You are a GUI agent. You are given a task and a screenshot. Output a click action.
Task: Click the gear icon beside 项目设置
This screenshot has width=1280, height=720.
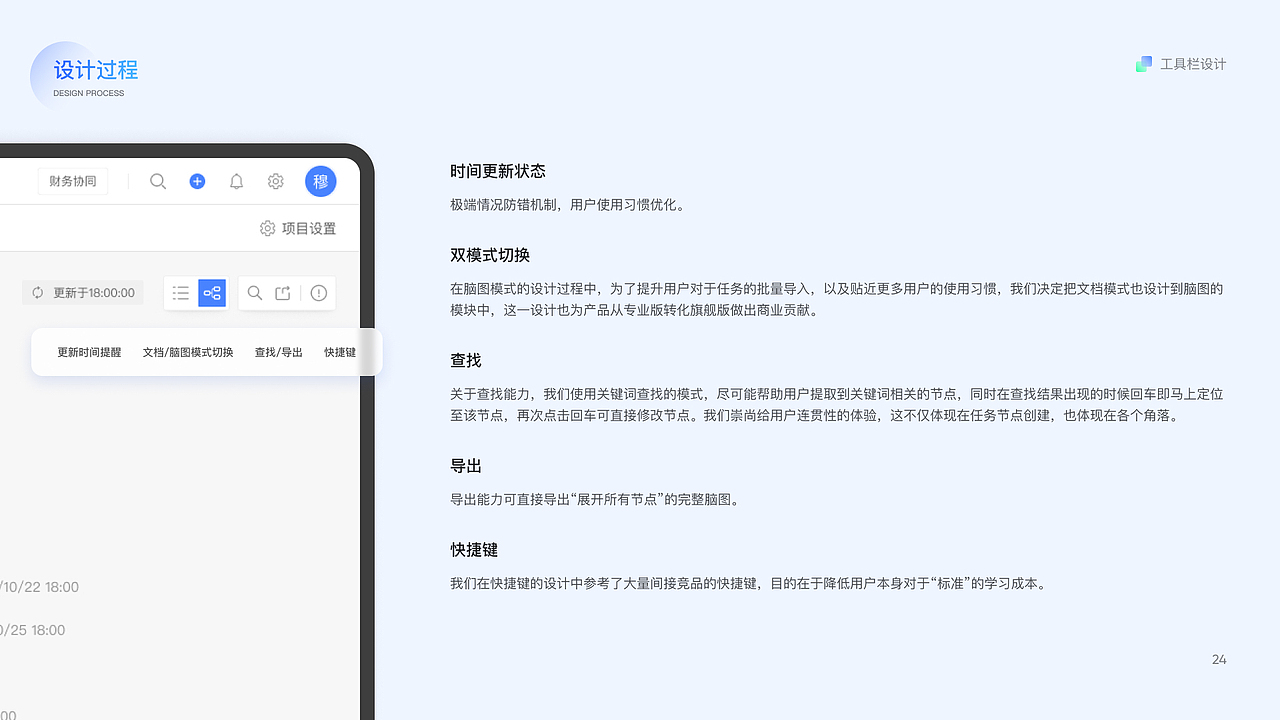[x=267, y=228]
